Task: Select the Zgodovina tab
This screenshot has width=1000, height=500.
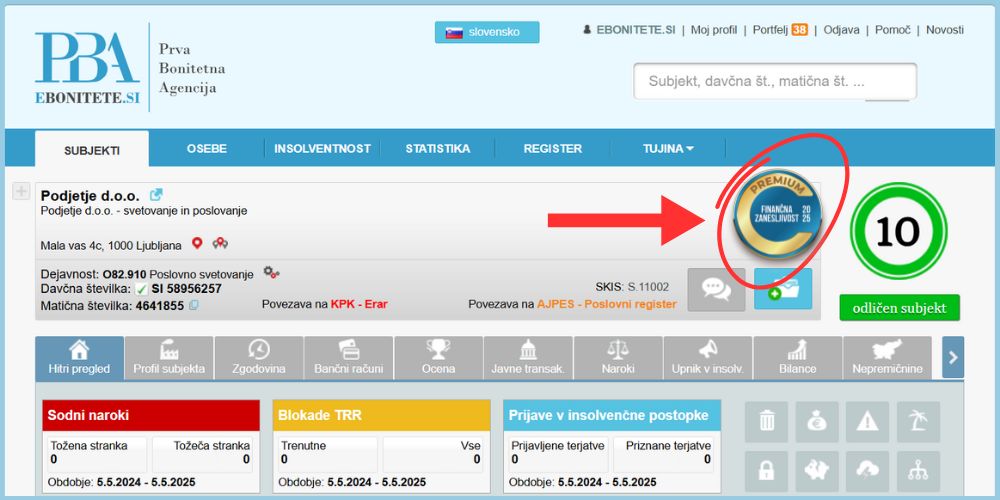Action: [259, 358]
